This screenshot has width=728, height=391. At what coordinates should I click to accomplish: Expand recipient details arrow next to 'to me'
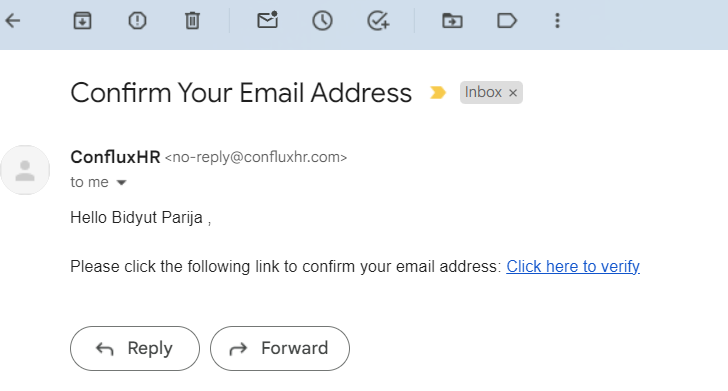(122, 182)
